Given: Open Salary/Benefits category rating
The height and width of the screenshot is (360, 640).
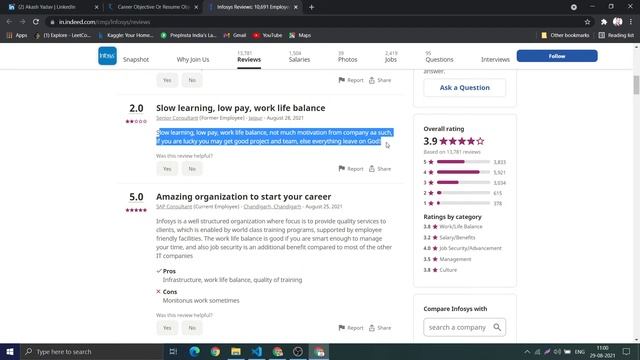Looking at the screenshot, I should [x=449, y=238].
